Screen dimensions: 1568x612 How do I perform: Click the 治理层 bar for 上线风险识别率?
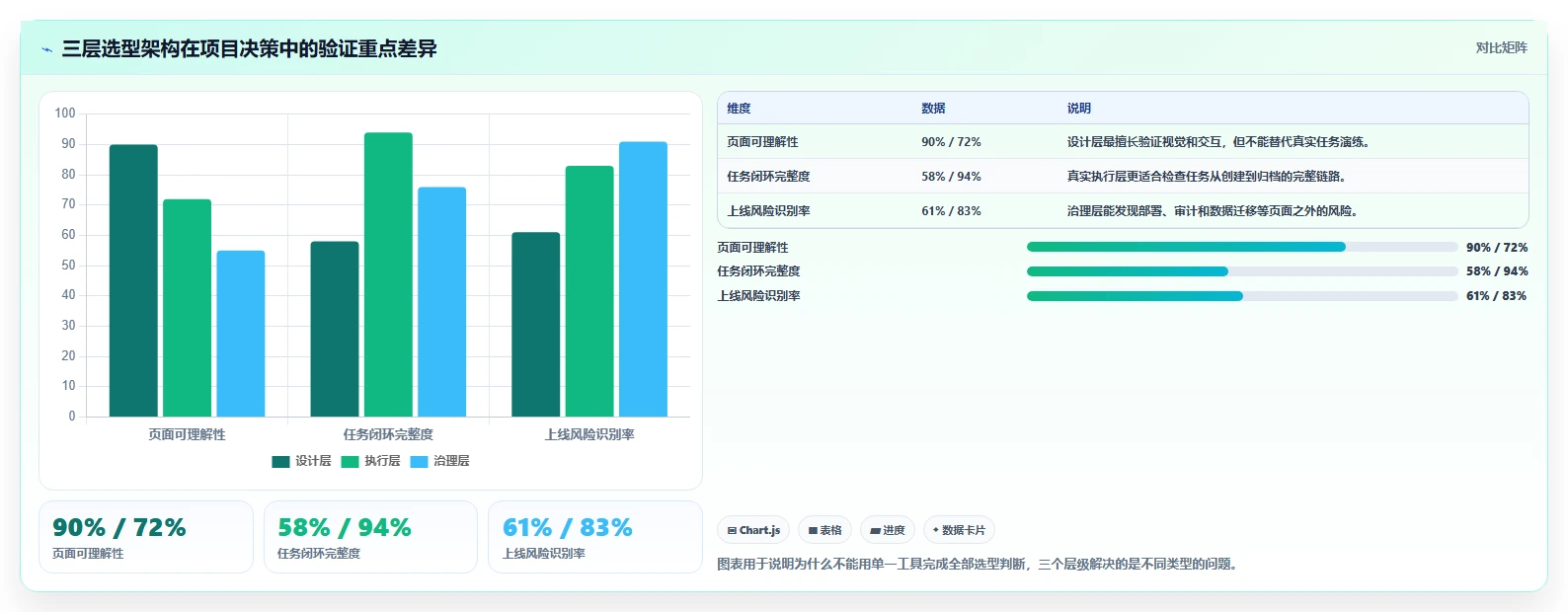pos(643,279)
